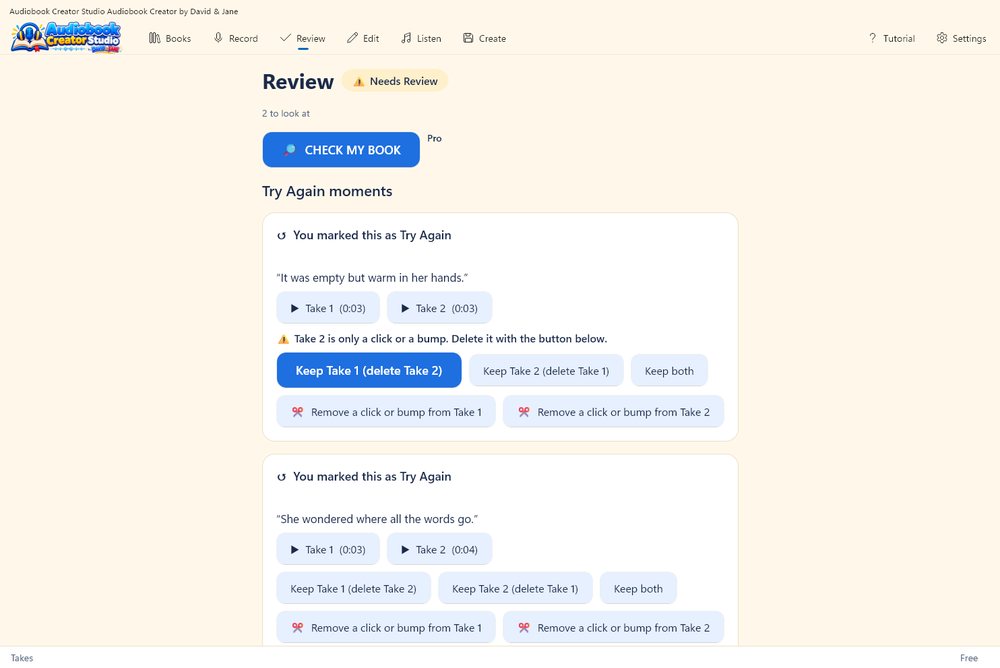Open the Tutorial link
This screenshot has width=1000, height=668.
coord(892,38)
